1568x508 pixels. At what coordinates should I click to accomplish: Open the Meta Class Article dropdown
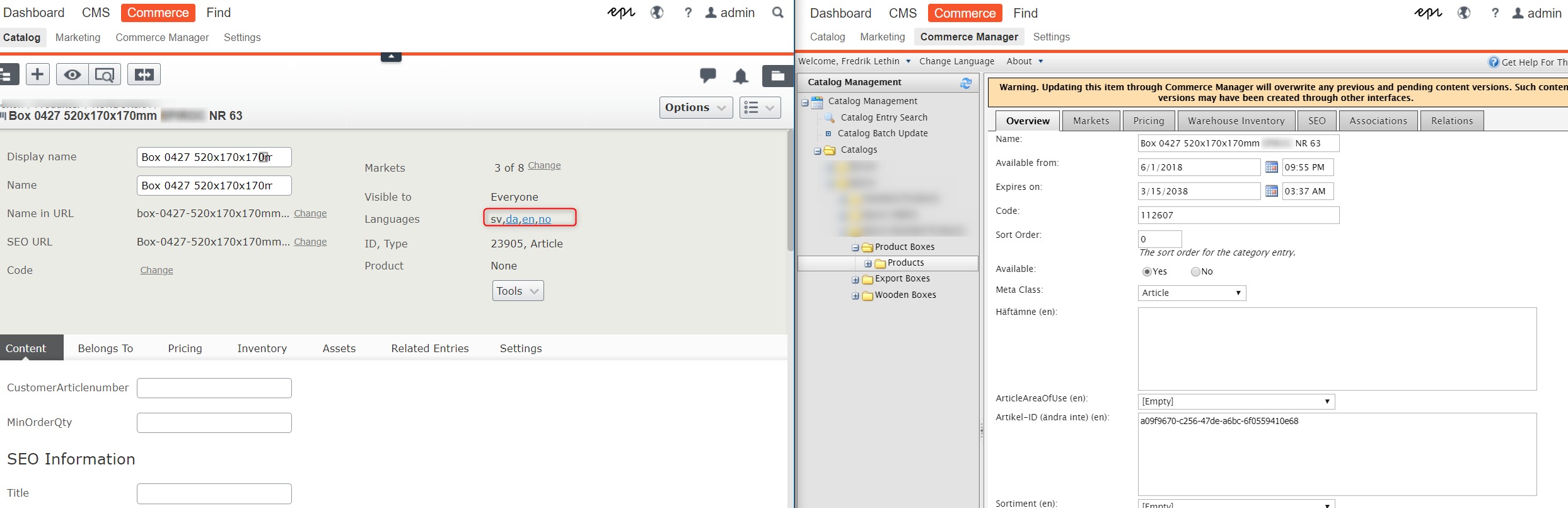pos(1191,293)
